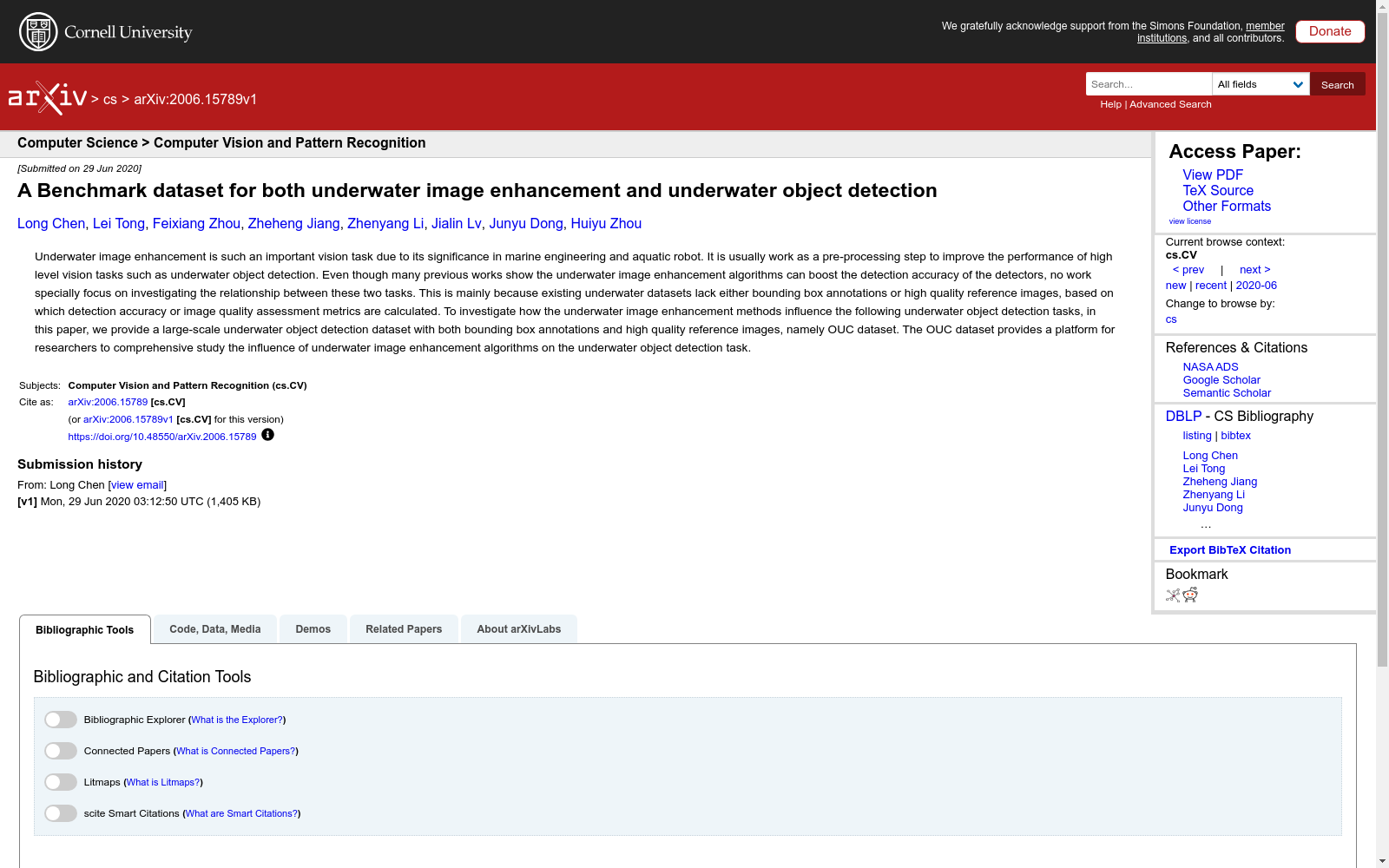
Task: Open arXiv:2006.15789v1 version link
Action: click(x=128, y=419)
